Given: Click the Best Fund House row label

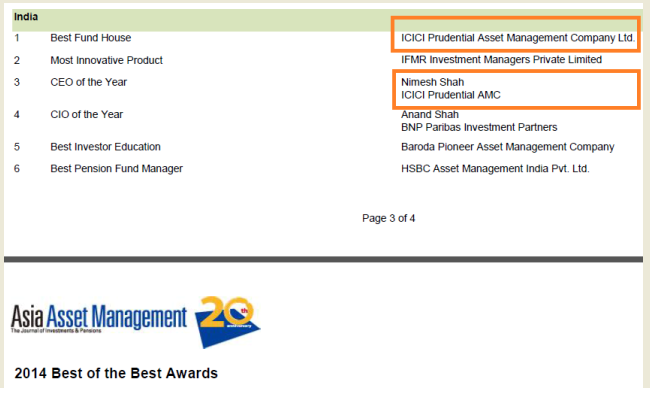Looking at the screenshot, I should (90, 38).
